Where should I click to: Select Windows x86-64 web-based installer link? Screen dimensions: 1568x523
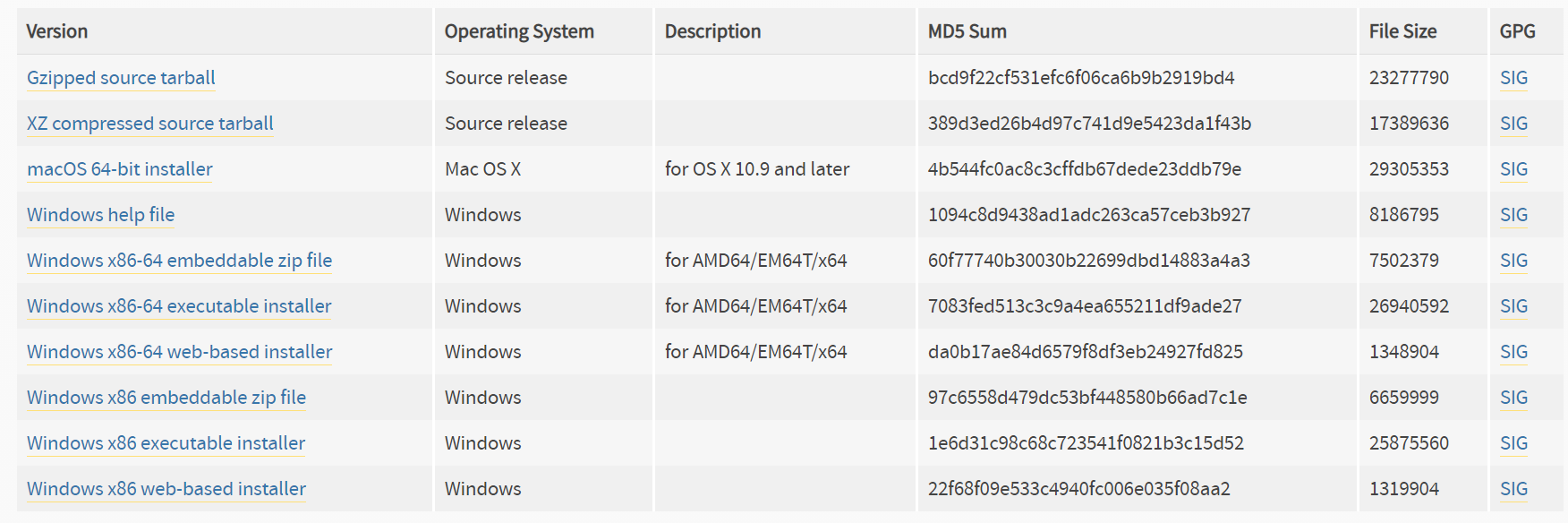179,352
